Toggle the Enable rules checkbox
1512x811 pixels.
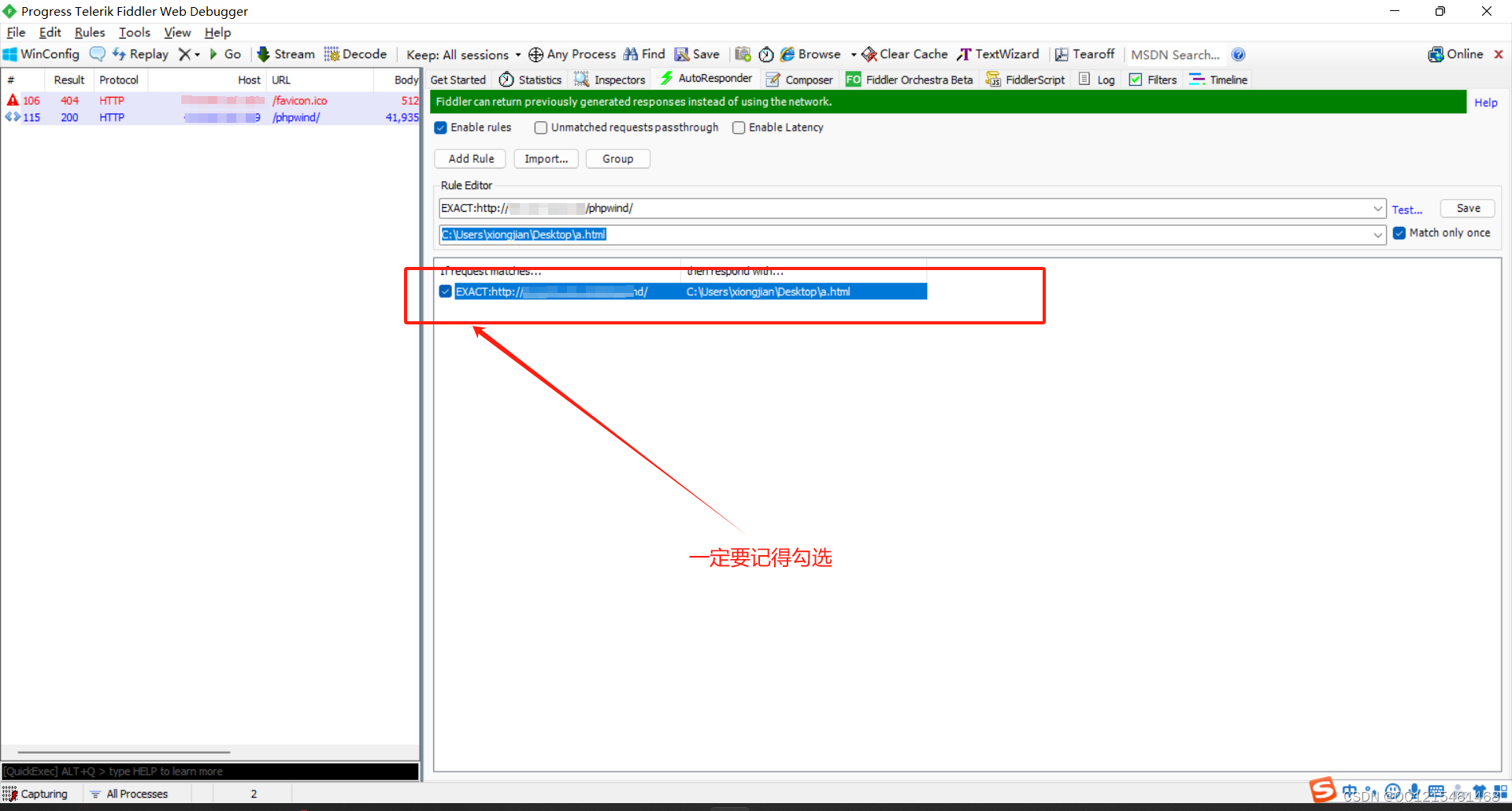(441, 128)
